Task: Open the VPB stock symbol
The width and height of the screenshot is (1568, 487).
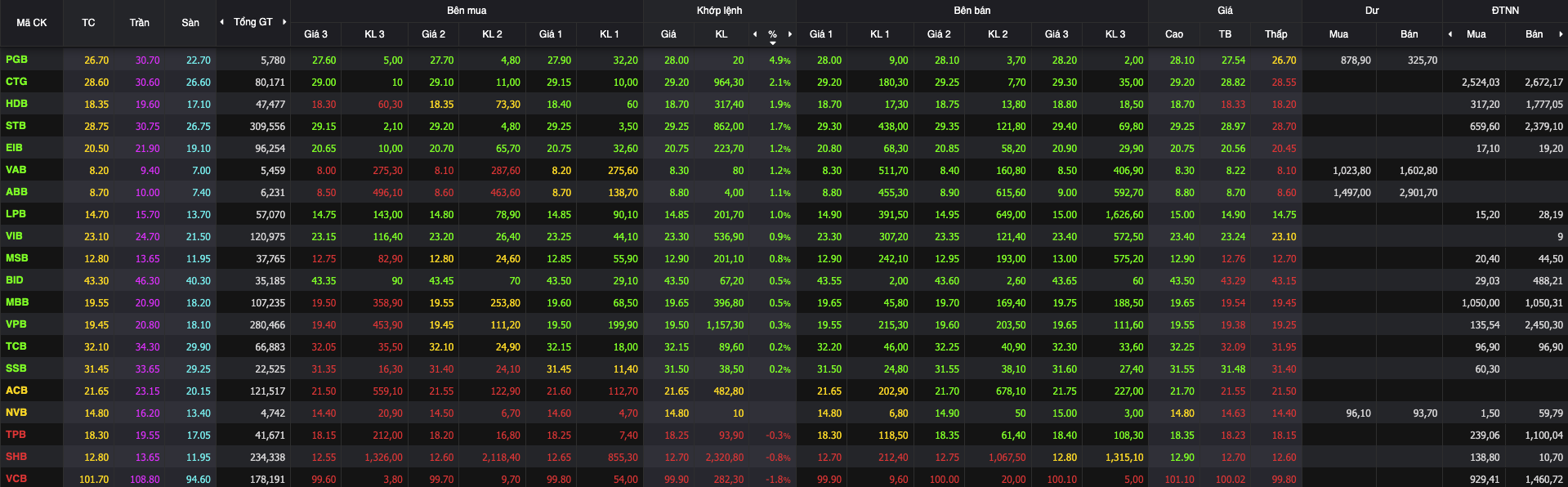Action: pyautogui.click(x=16, y=324)
